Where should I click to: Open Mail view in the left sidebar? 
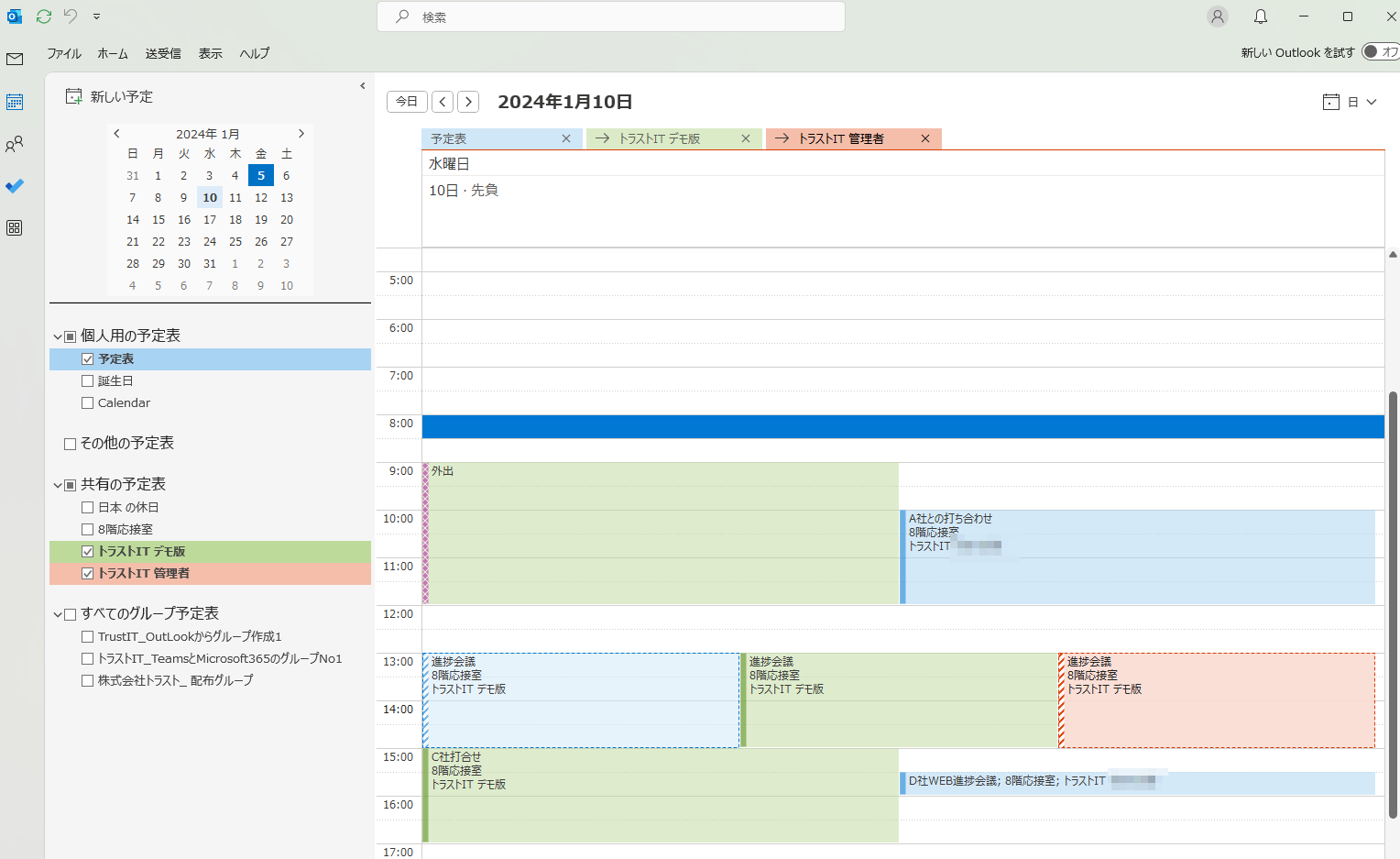(15, 60)
